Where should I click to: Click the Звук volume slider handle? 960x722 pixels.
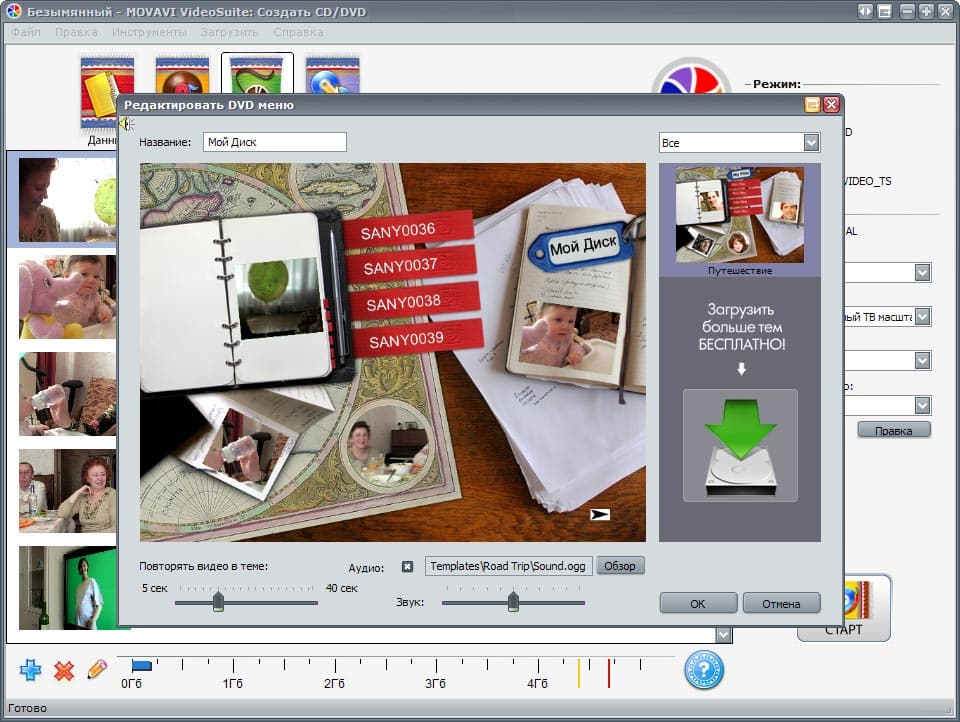pyautogui.click(x=513, y=601)
